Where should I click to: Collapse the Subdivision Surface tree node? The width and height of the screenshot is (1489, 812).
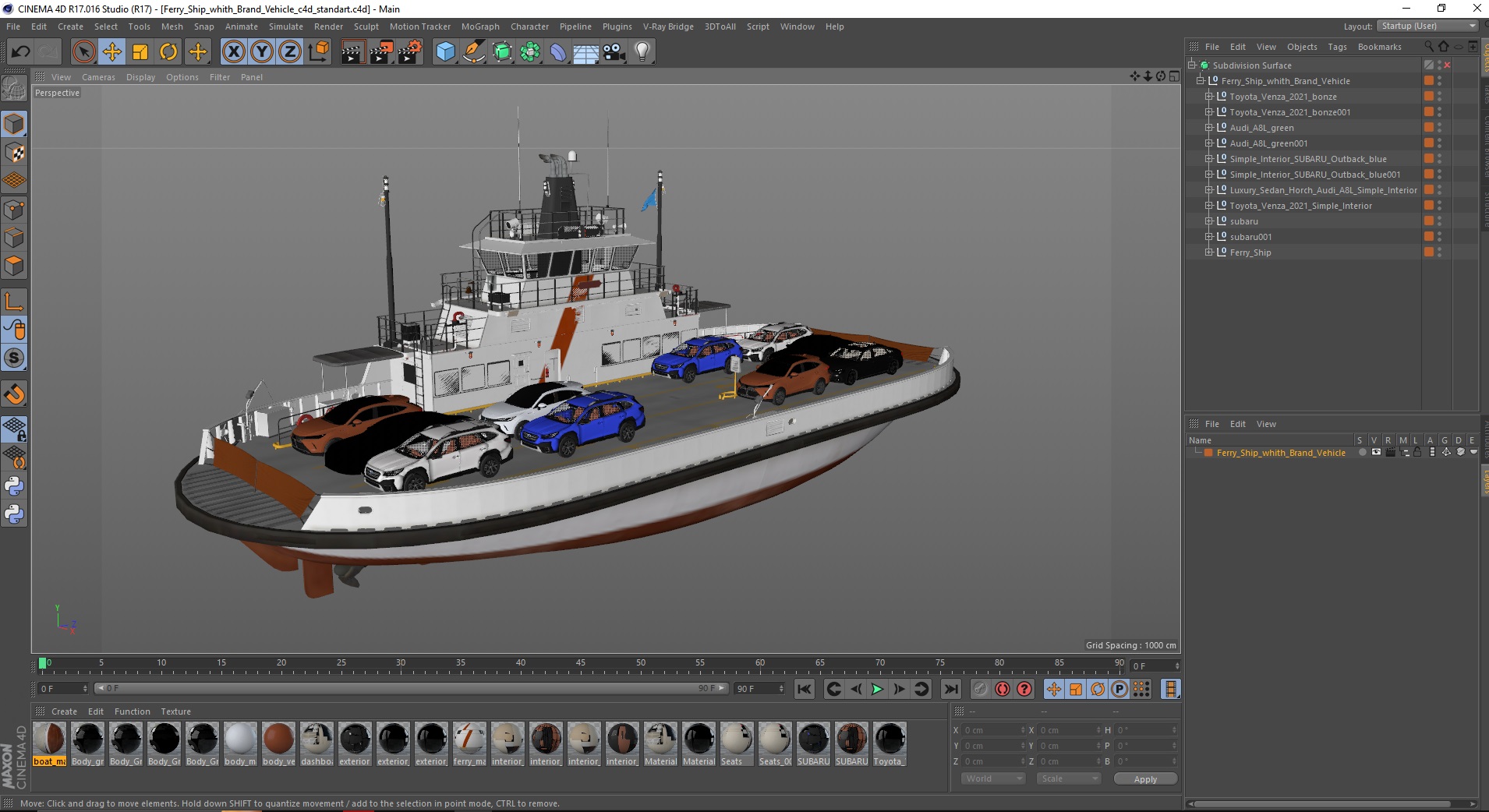[1192, 65]
